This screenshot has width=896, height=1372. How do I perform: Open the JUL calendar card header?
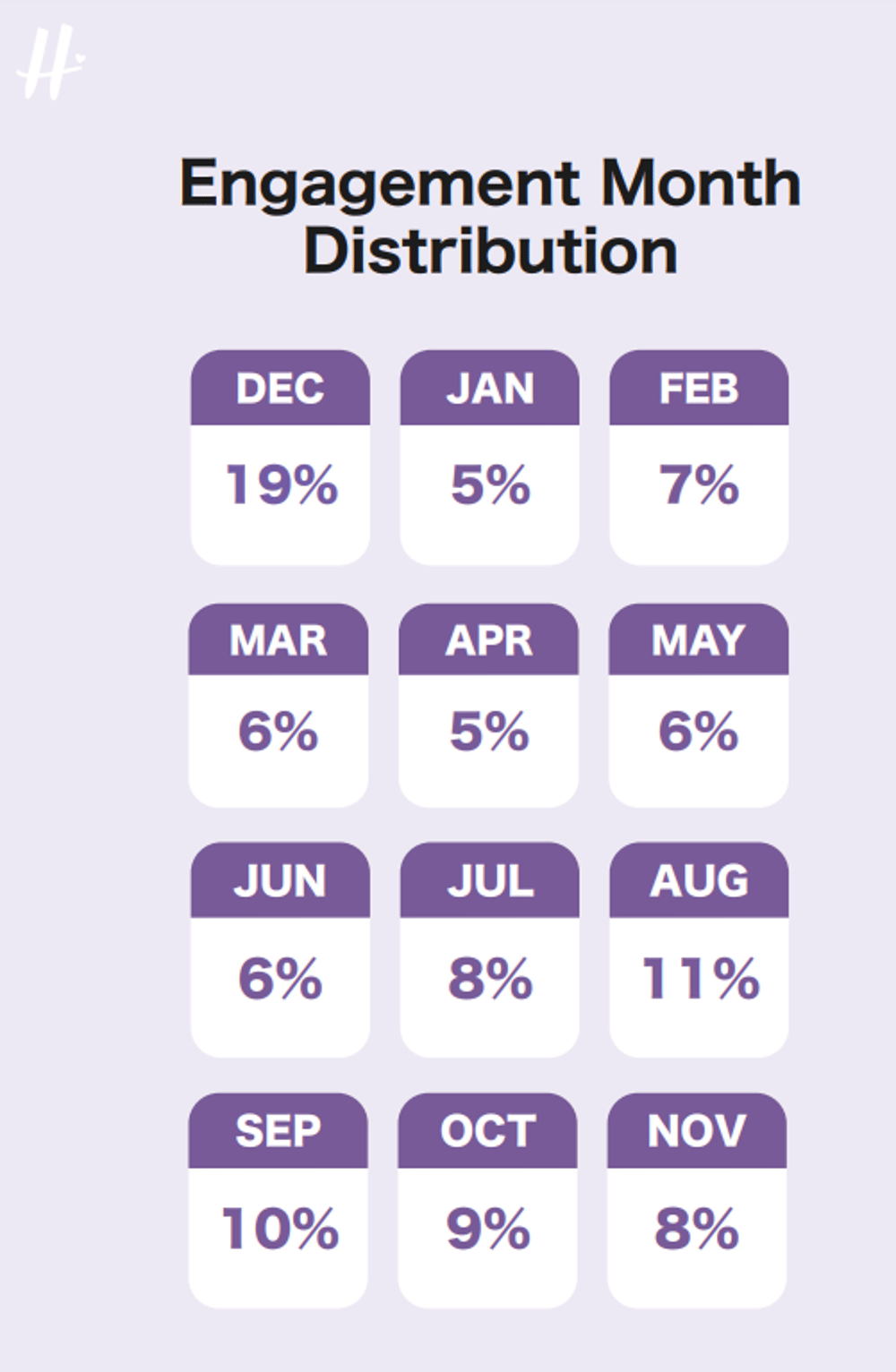(x=489, y=879)
